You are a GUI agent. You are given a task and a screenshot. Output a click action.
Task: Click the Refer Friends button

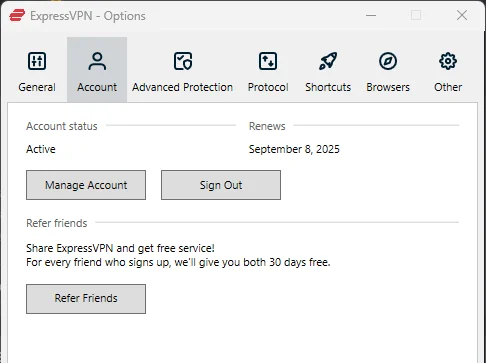pyautogui.click(x=86, y=299)
